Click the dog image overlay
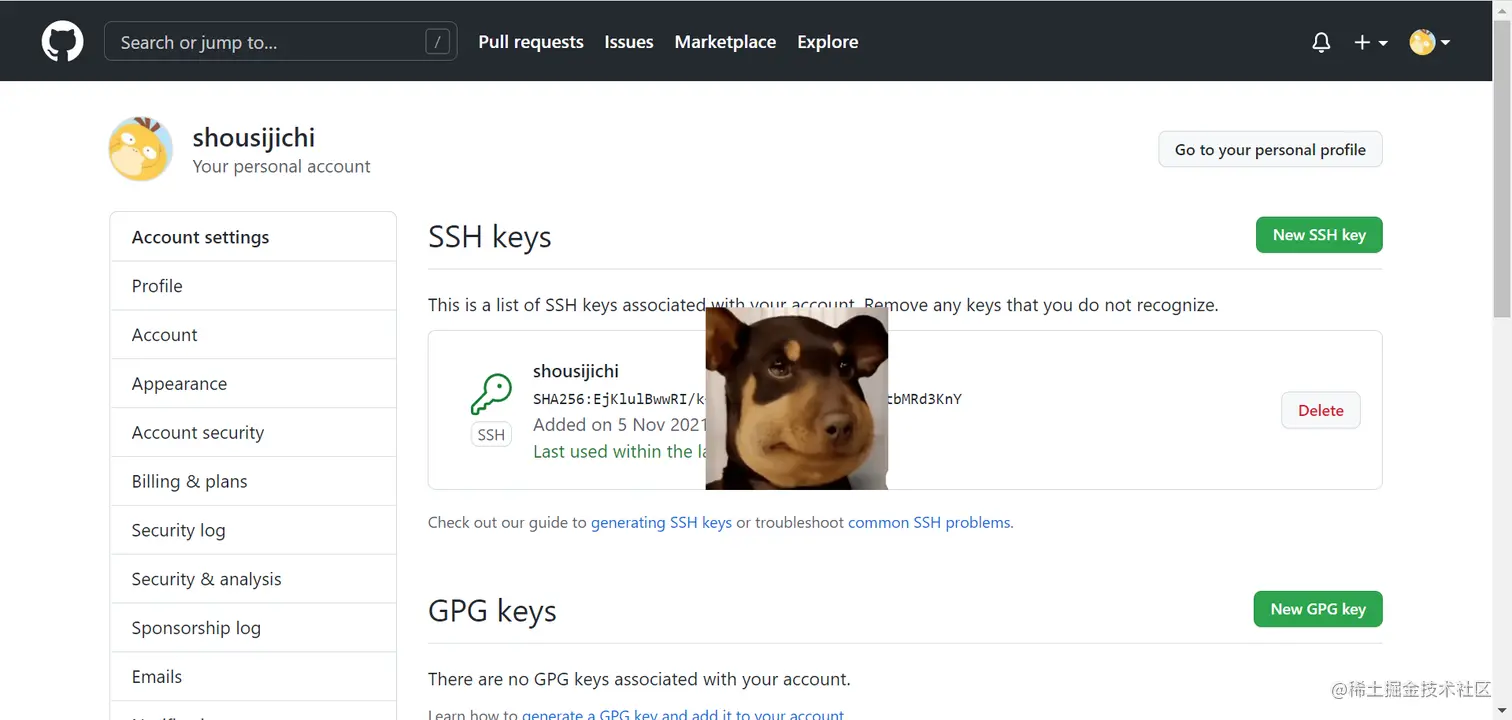This screenshot has width=1512, height=720. pos(797,398)
